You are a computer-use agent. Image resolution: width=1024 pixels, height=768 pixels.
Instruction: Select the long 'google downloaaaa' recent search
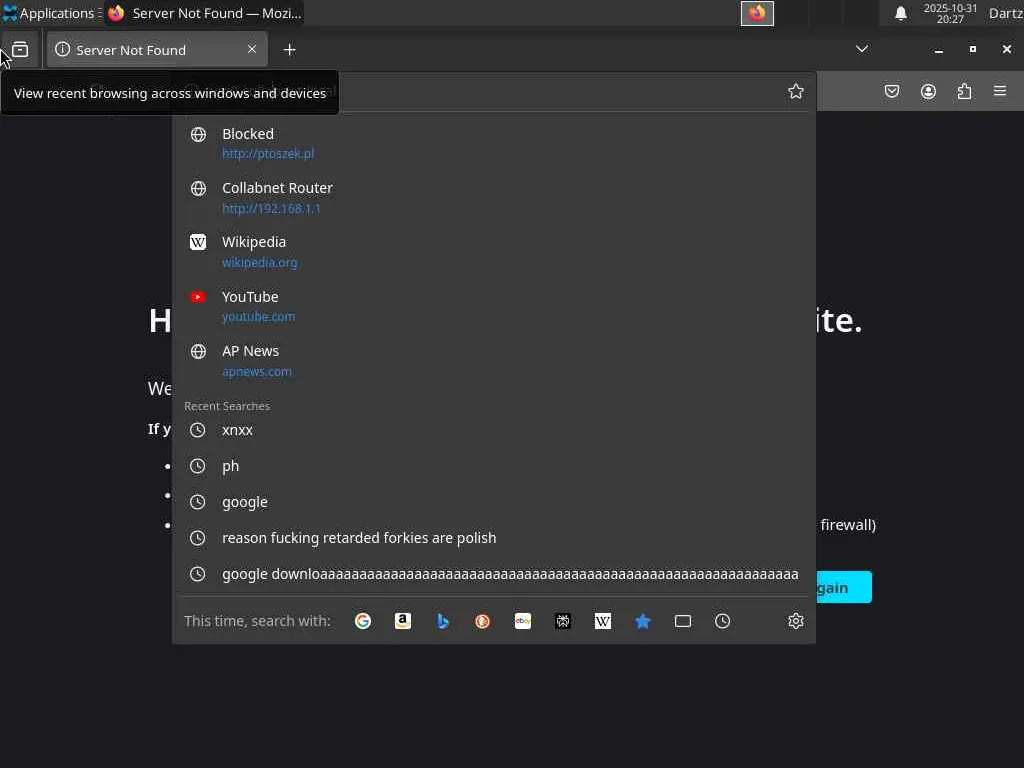(x=494, y=574)
